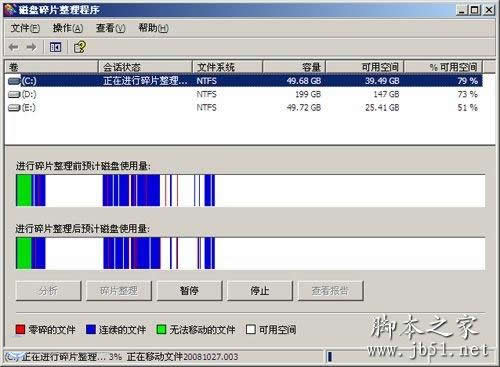Click the 73 % free space cell

click(468, 94)
